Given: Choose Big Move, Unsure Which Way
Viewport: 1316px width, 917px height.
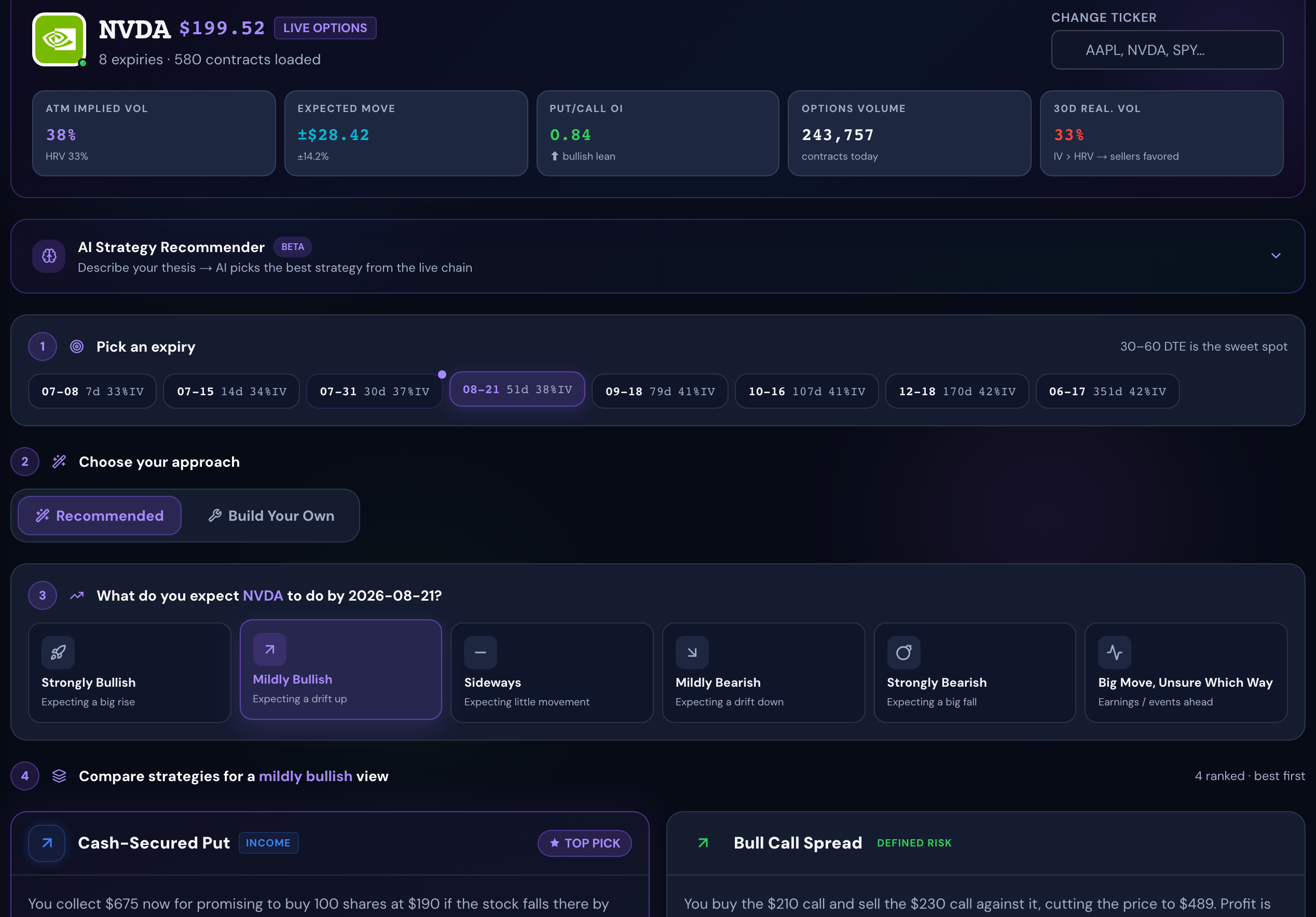Looking at the screenshot, I should click(1186, 672).
